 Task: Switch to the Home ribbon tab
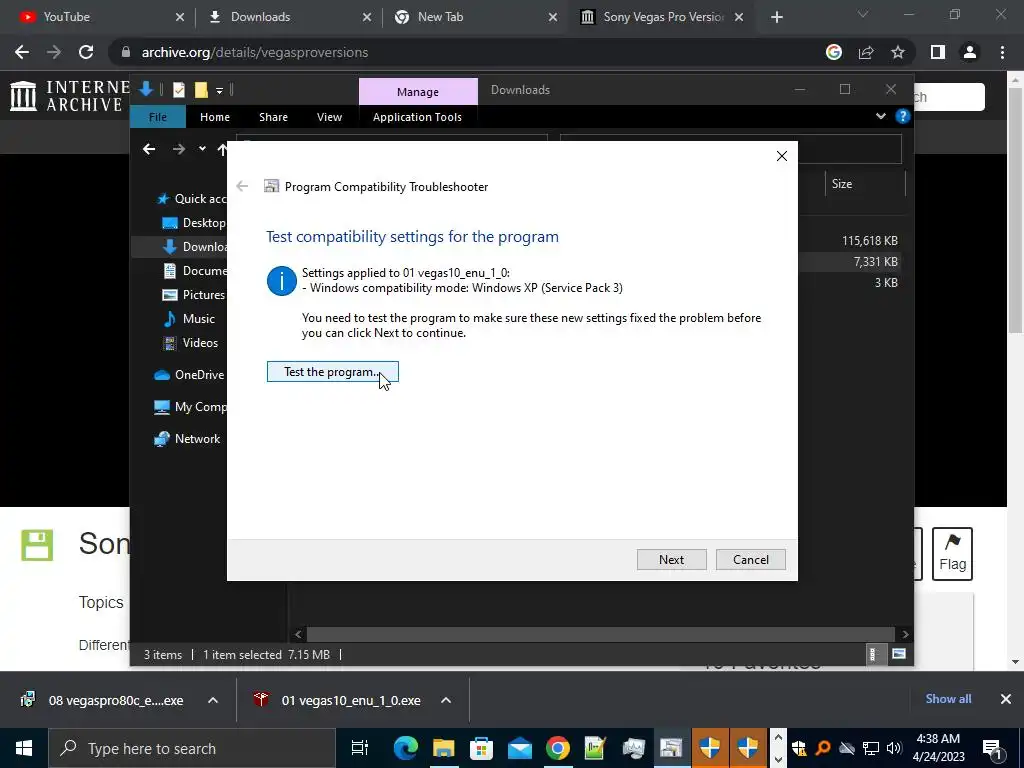click(215, 117)
